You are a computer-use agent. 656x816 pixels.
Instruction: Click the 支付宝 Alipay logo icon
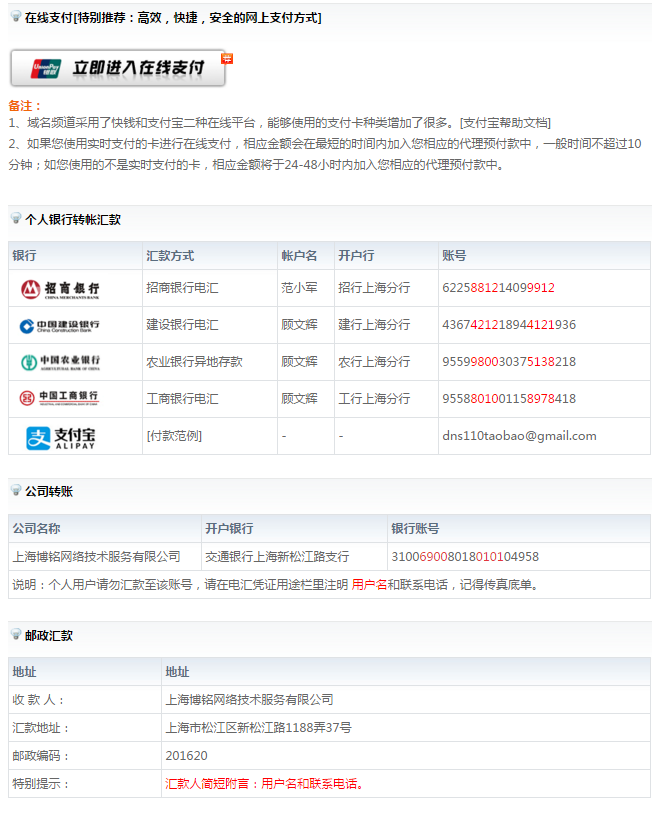tap(61, 437)
